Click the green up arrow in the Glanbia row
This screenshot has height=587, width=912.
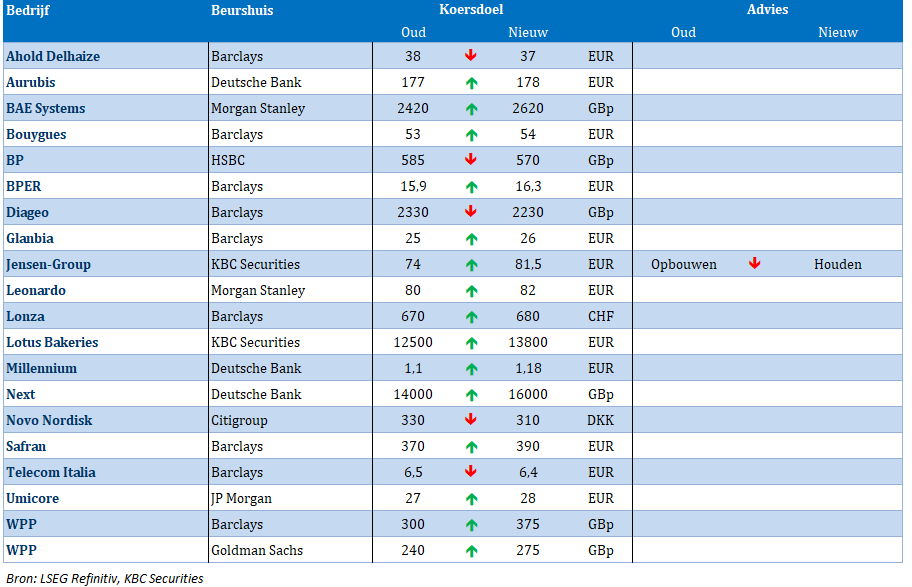(x=471, y=239)
